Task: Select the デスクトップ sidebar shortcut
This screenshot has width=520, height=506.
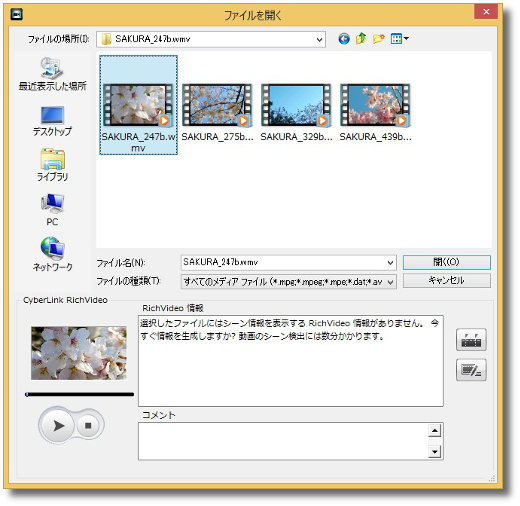Action: pyautogui.click(x=52, y=121)
